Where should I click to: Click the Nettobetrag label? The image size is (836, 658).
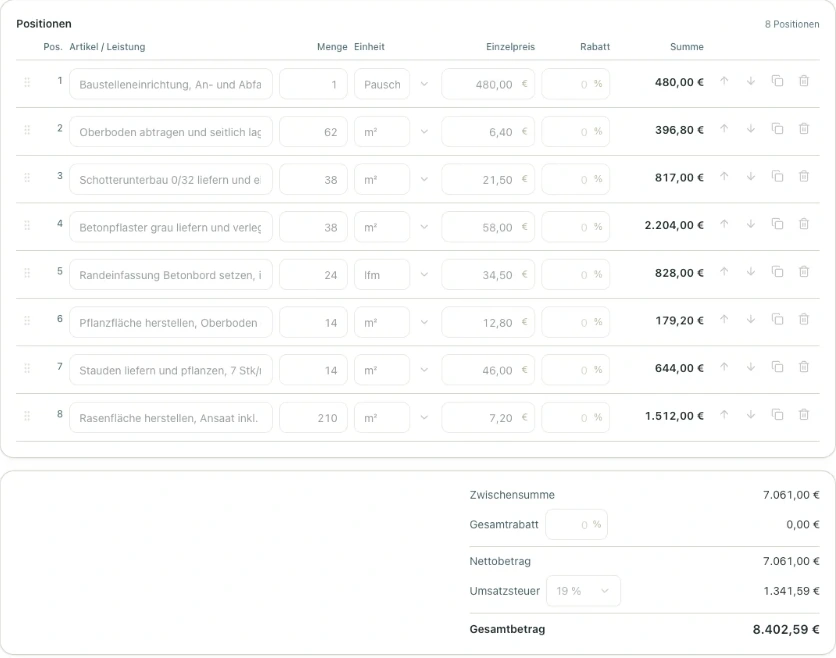click(x=500, y=561)
